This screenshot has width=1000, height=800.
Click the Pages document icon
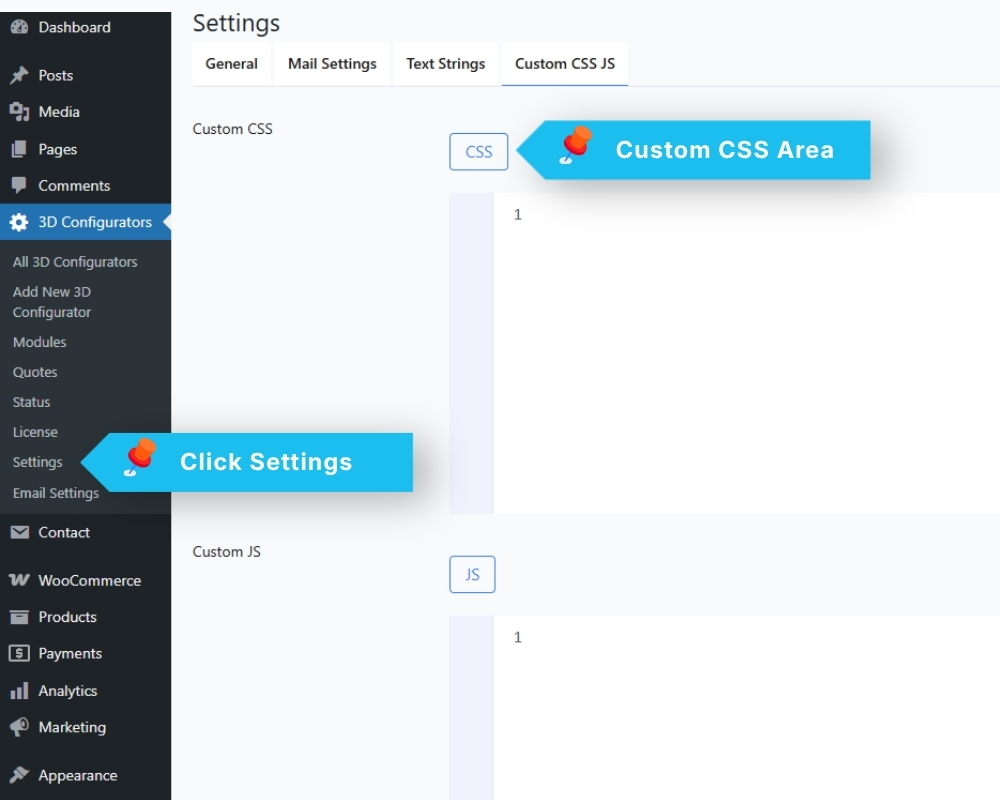pyautogui.click(x=19, y=149)
